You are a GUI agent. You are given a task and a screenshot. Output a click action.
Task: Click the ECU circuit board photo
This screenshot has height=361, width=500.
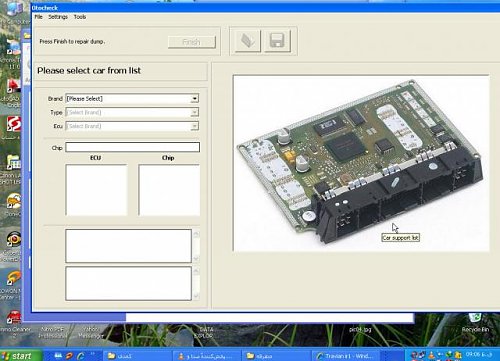(361, 163)
